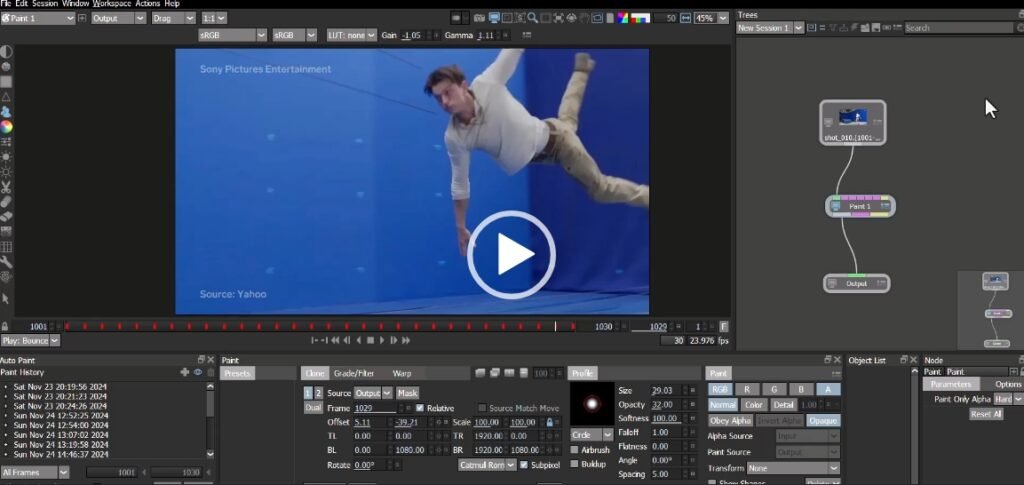Open the Circle brush shape dropdown
This screenshot has height=485, width=1024.
(x=592, y=435)
